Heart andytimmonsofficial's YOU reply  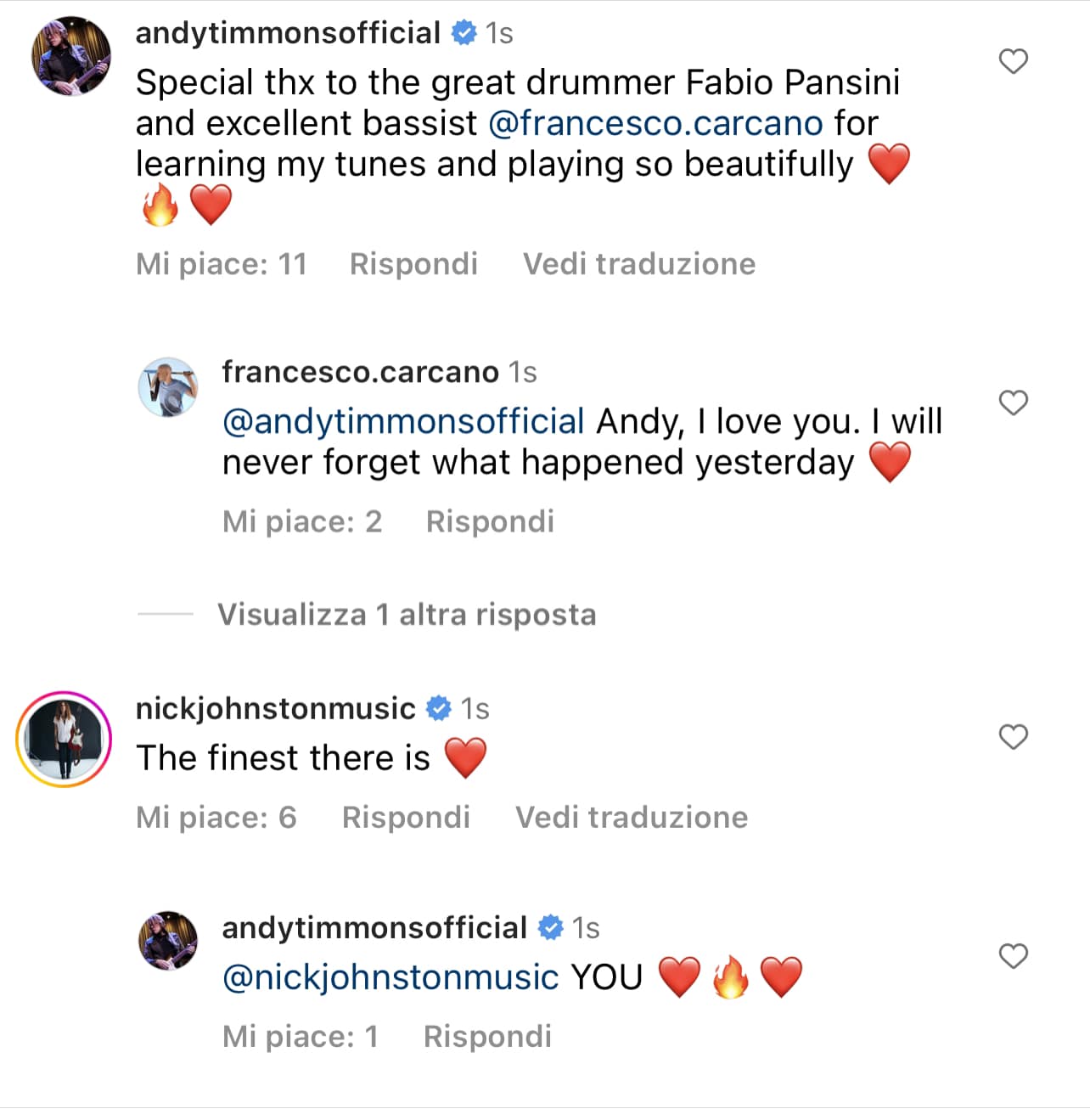point(1013,956)
